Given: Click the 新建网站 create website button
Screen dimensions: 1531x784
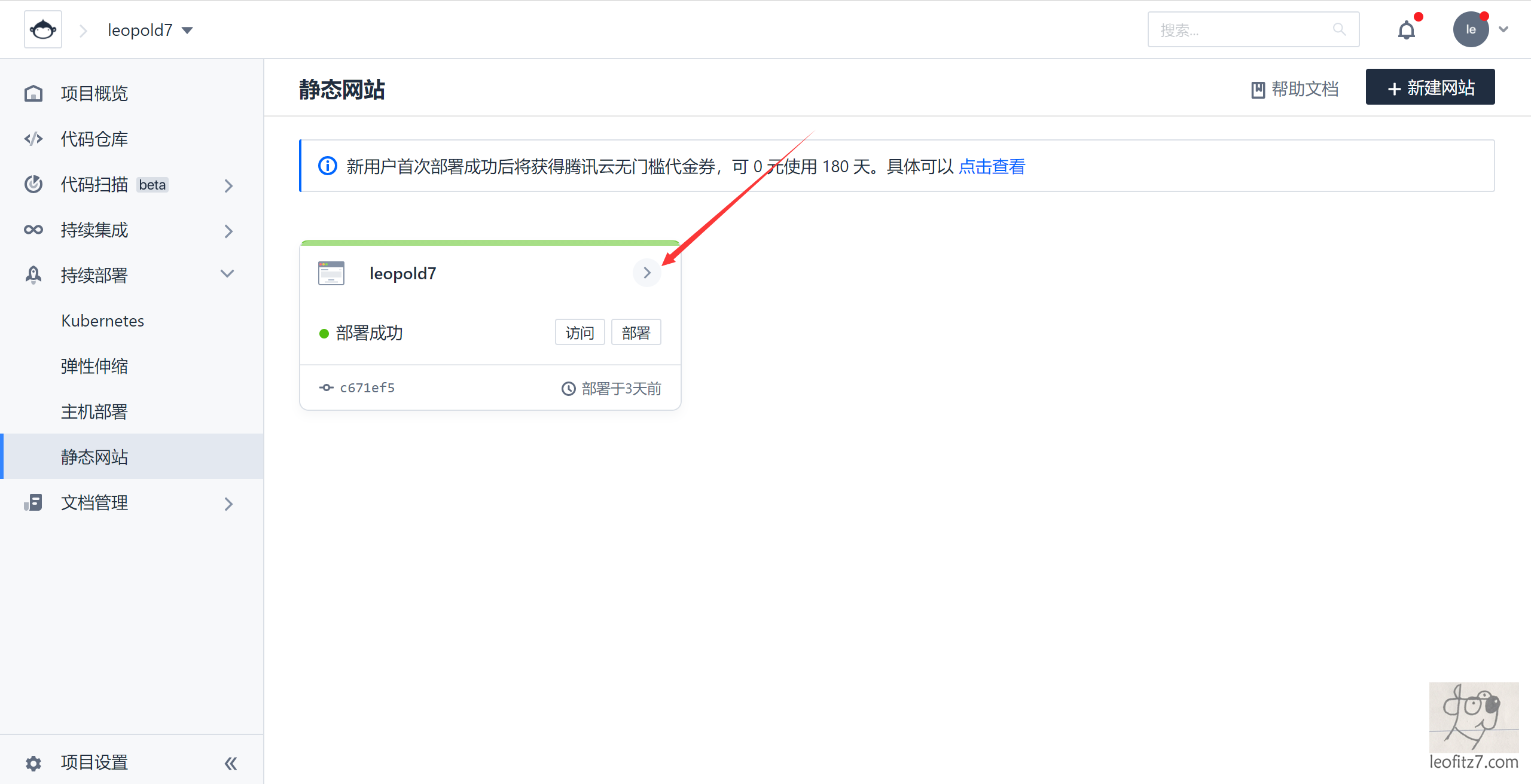Looking at the screenshot, I should click(x=1429, y=87).
